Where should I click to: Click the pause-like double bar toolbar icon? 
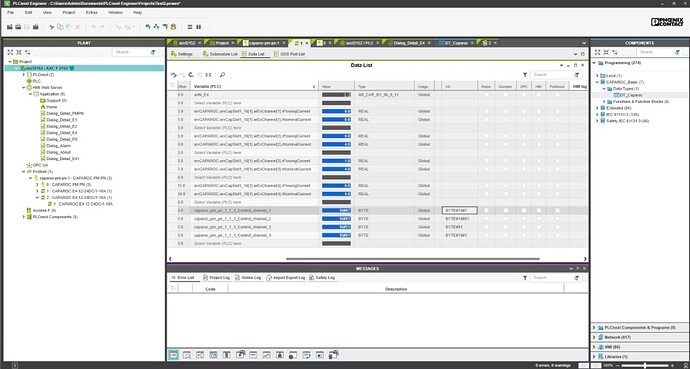[x=198, y=27]
